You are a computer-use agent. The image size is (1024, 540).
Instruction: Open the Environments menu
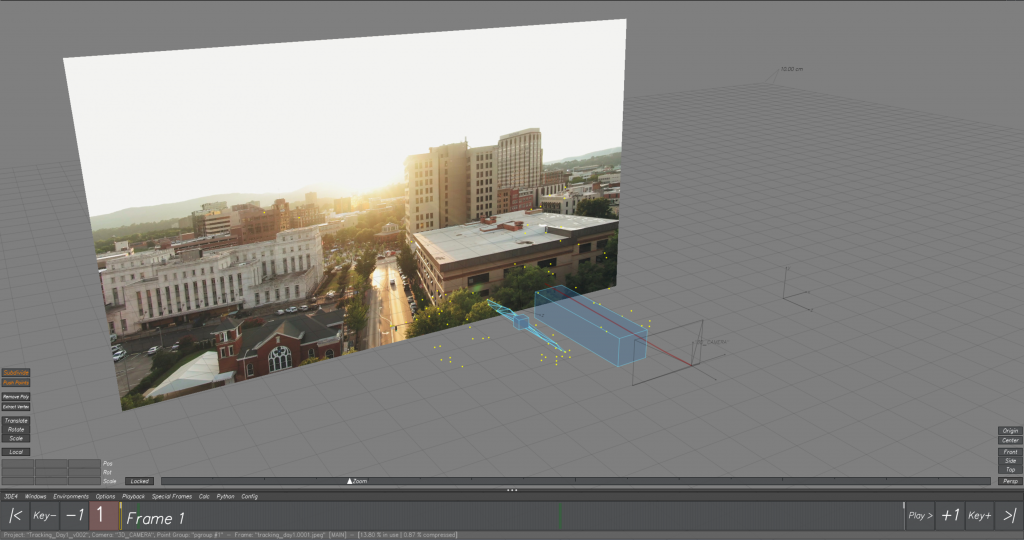[x=71, y=496]
